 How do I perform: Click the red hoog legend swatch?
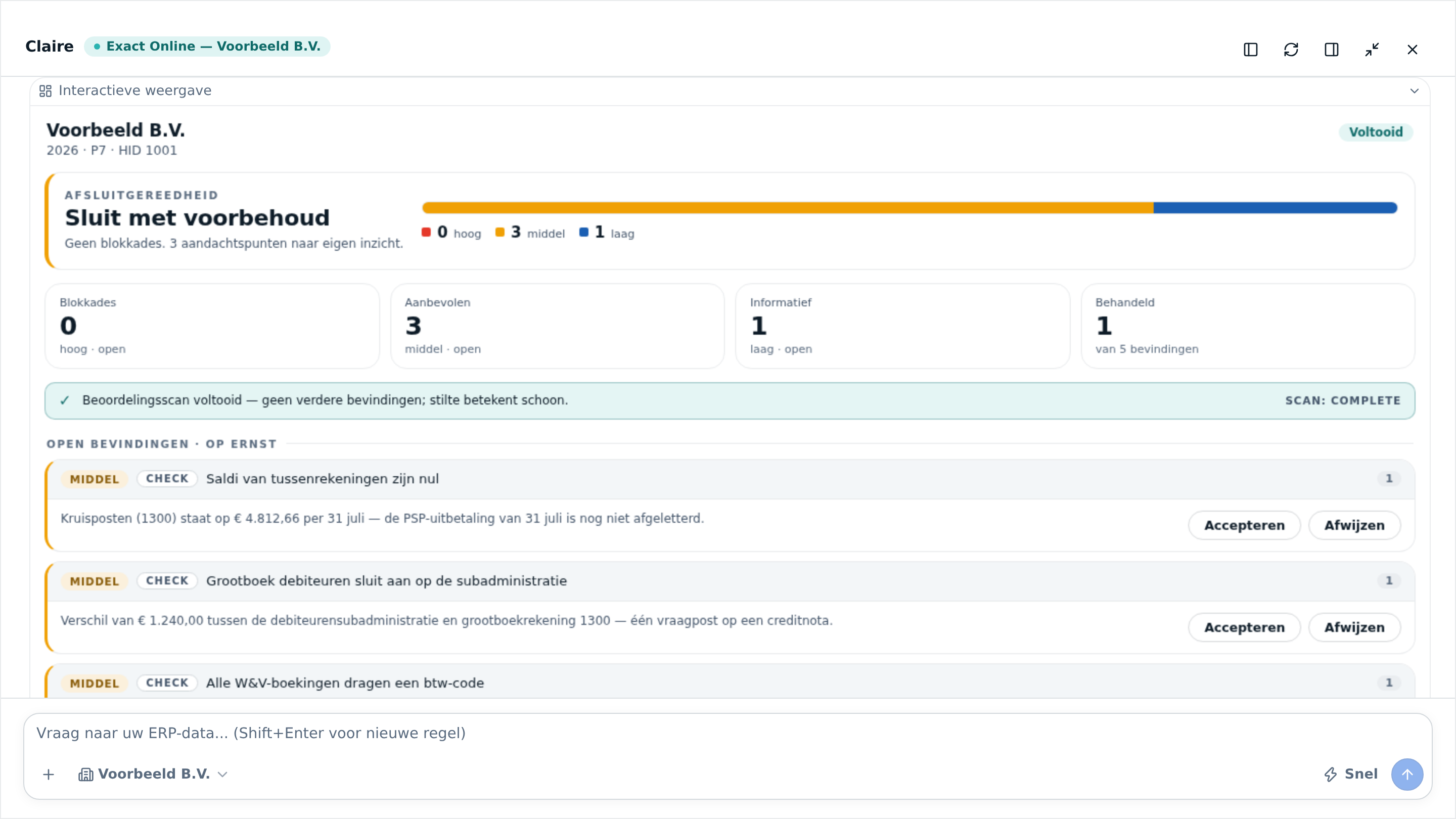[x=426, y=233]
